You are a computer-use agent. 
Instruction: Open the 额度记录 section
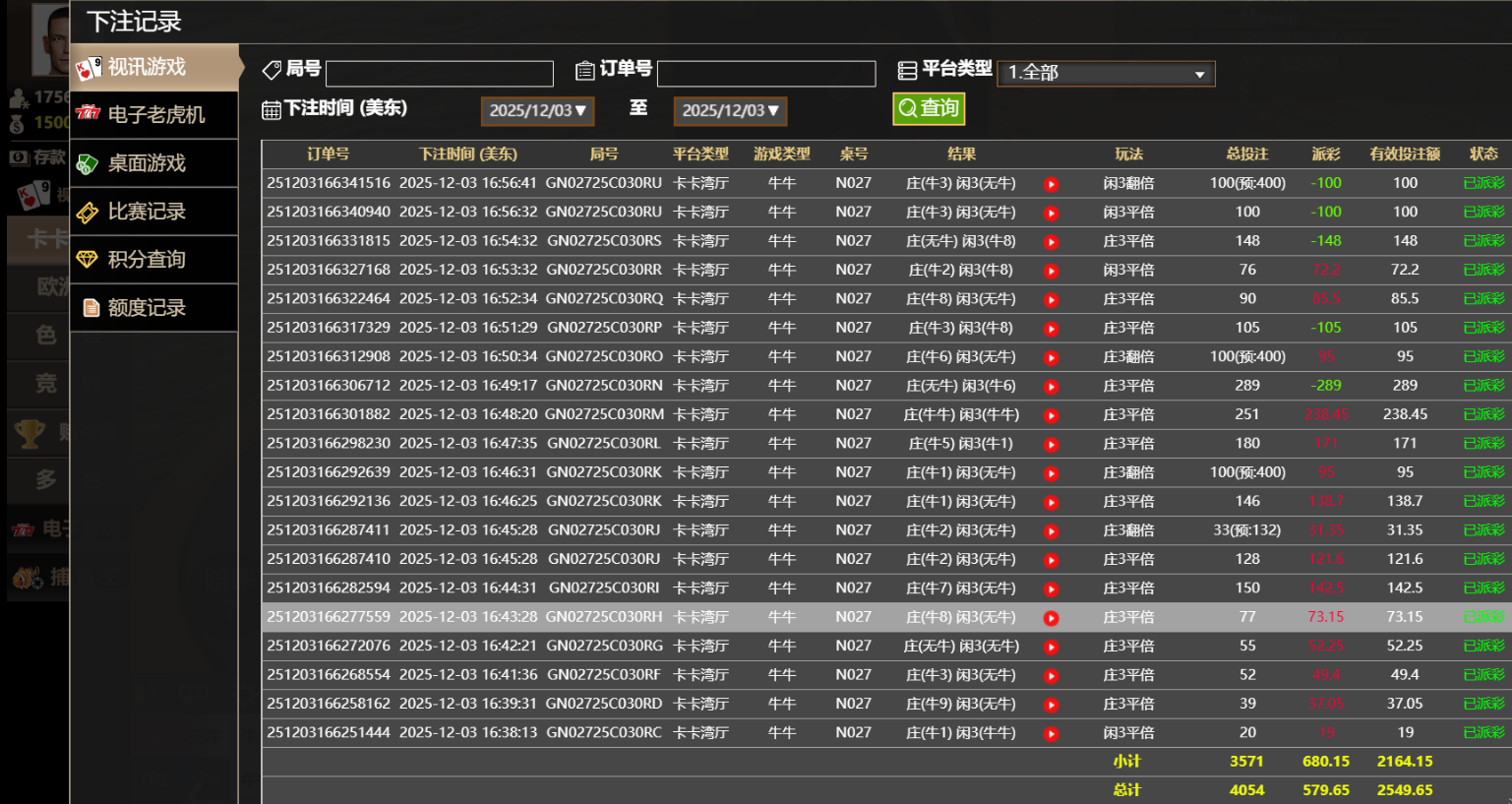tap(148, 308)
